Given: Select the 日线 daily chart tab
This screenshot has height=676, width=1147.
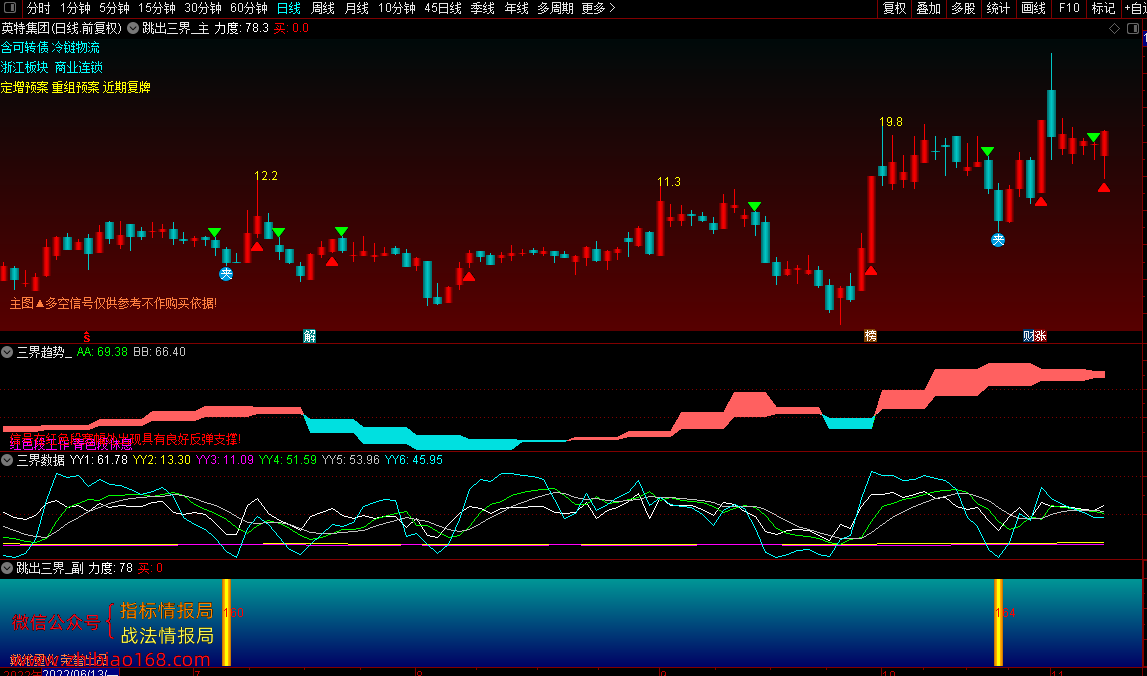Looking at the screenshot, I should coord(289,8).
